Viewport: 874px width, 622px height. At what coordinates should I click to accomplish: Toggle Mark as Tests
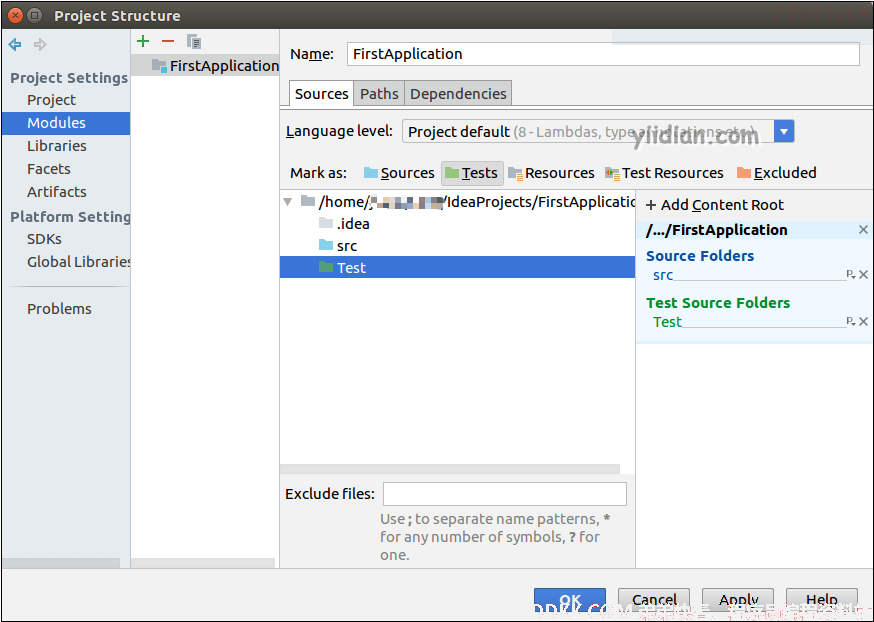pos(472,173)
